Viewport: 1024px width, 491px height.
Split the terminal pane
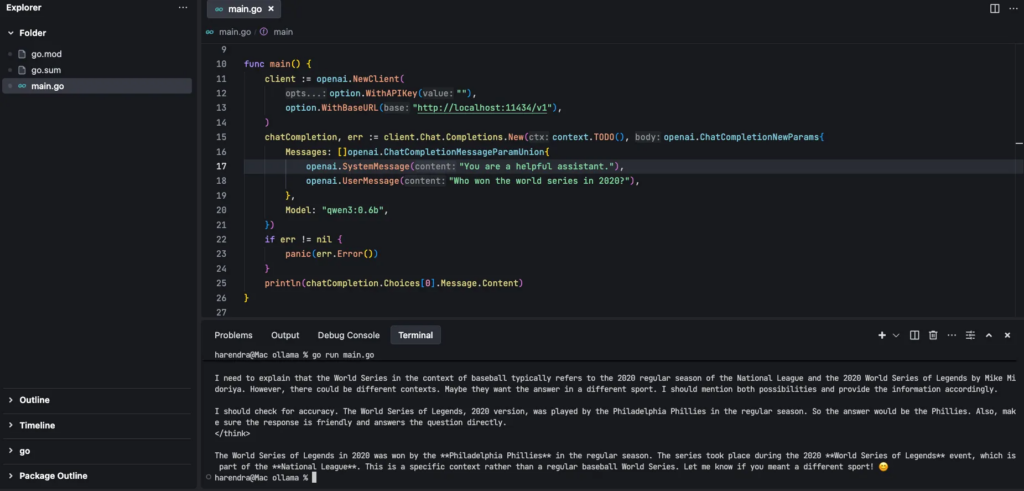pyautogui.click(x=914, y=335)
